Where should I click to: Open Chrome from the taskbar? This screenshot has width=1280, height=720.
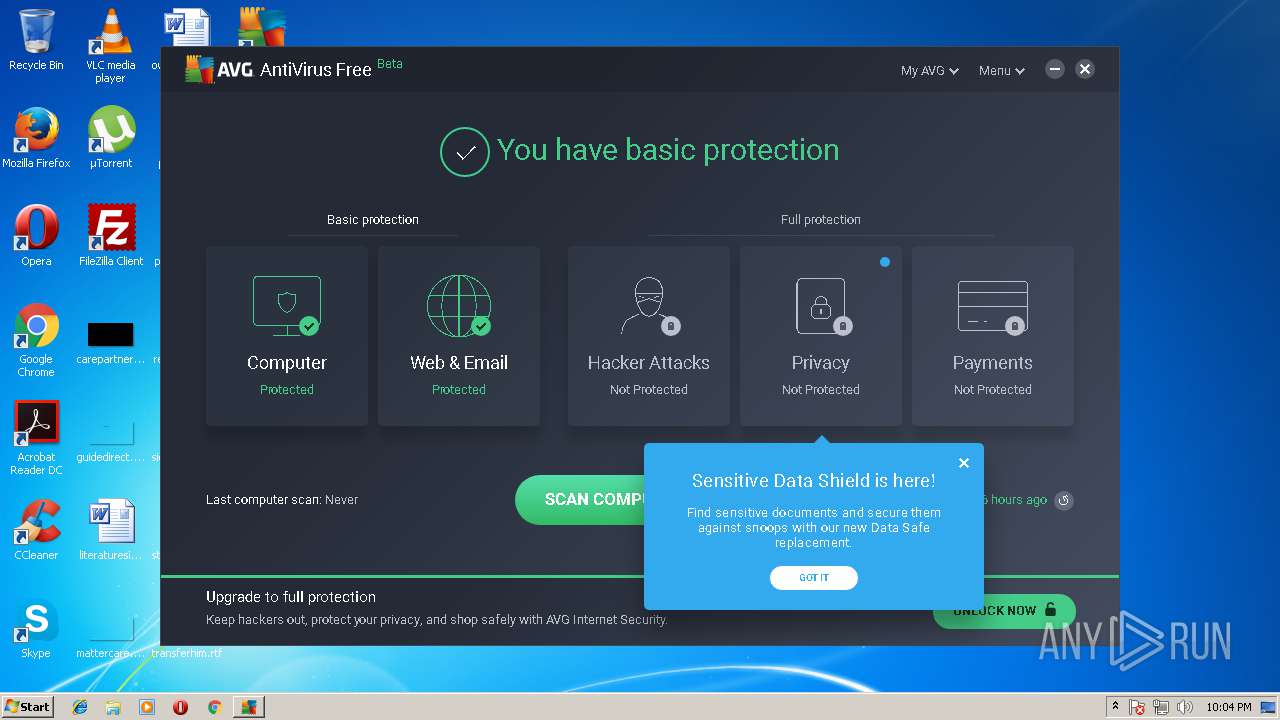(x=214, y=707)
